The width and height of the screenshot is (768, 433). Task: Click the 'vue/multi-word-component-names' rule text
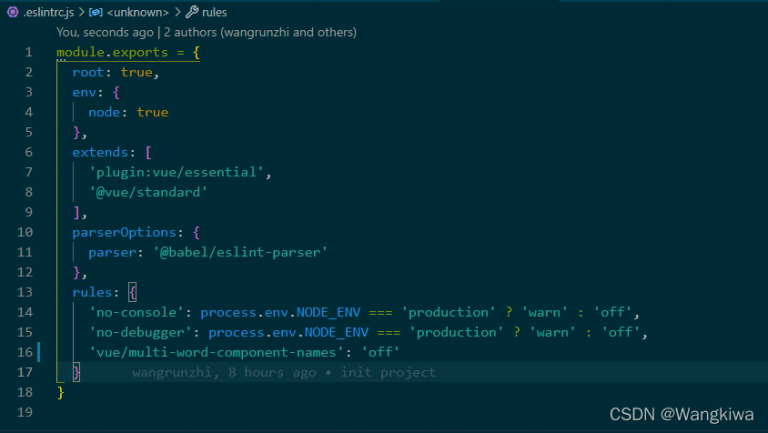pyautogui.click(x=215, y=352)
